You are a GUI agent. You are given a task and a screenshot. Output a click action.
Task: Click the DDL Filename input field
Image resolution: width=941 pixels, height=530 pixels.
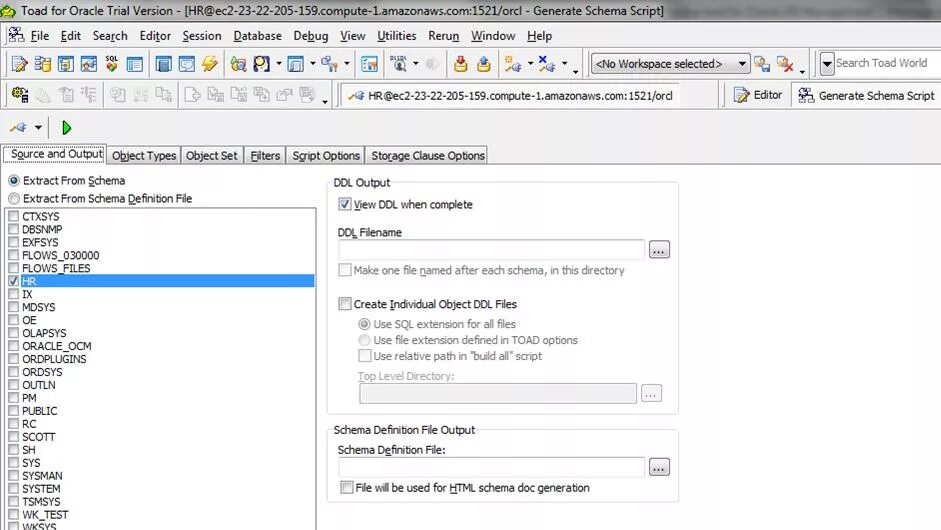point(491,250)
